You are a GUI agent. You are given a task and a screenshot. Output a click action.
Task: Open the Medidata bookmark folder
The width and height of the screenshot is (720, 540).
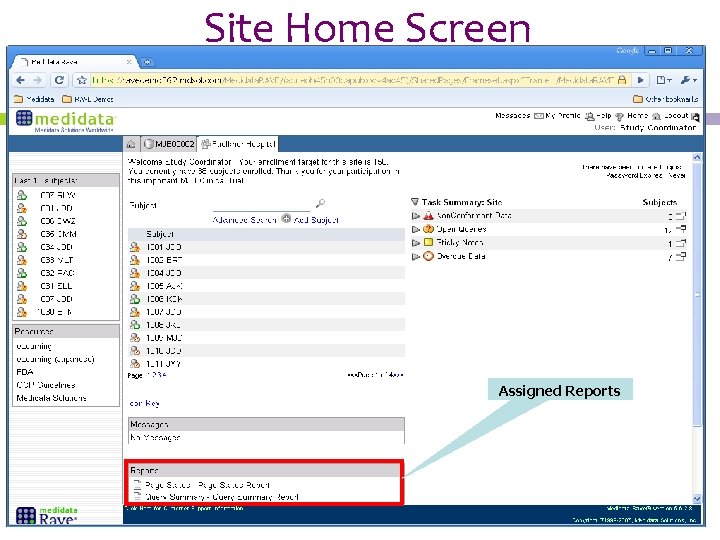(34, 99)
